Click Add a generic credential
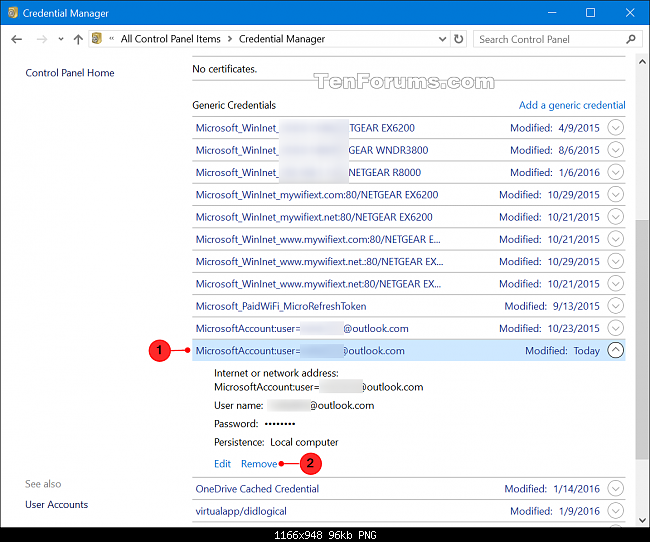Image resolution: width=650 pixels, height=542 pixels. pos(572,105)
